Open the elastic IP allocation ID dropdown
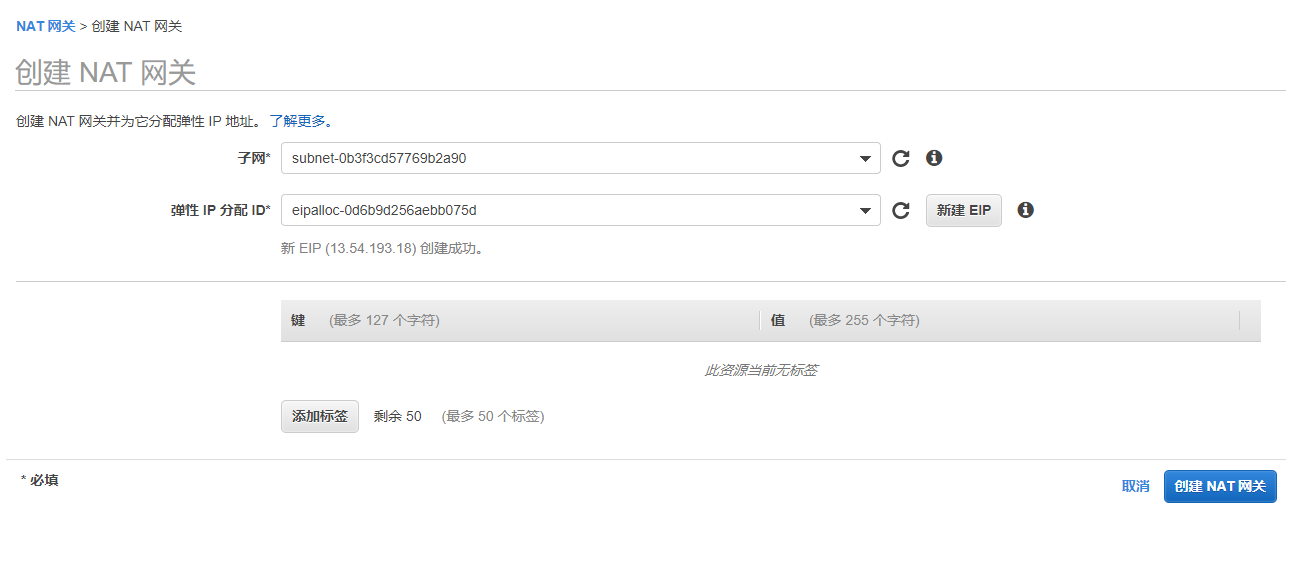Viewport: 1300px width, 561px height. pos(581,210)
